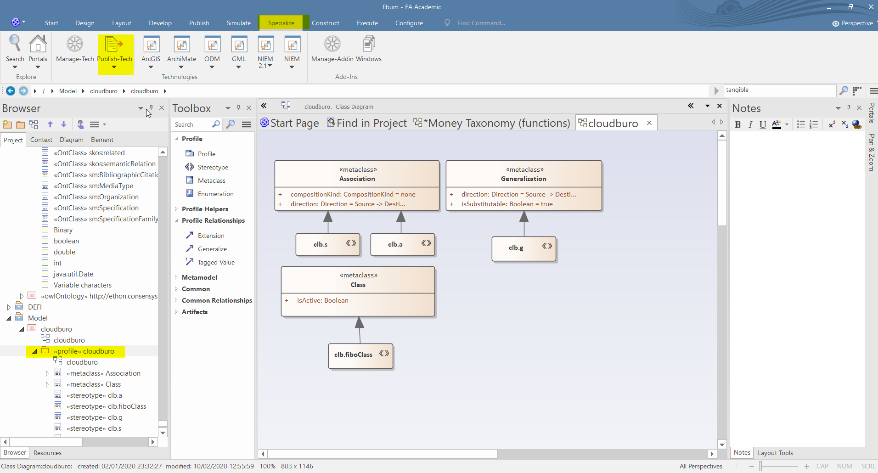Click the Manage-Tech icon in the ribbon
This screenshot has width=878, height=473.
(75, 46)
